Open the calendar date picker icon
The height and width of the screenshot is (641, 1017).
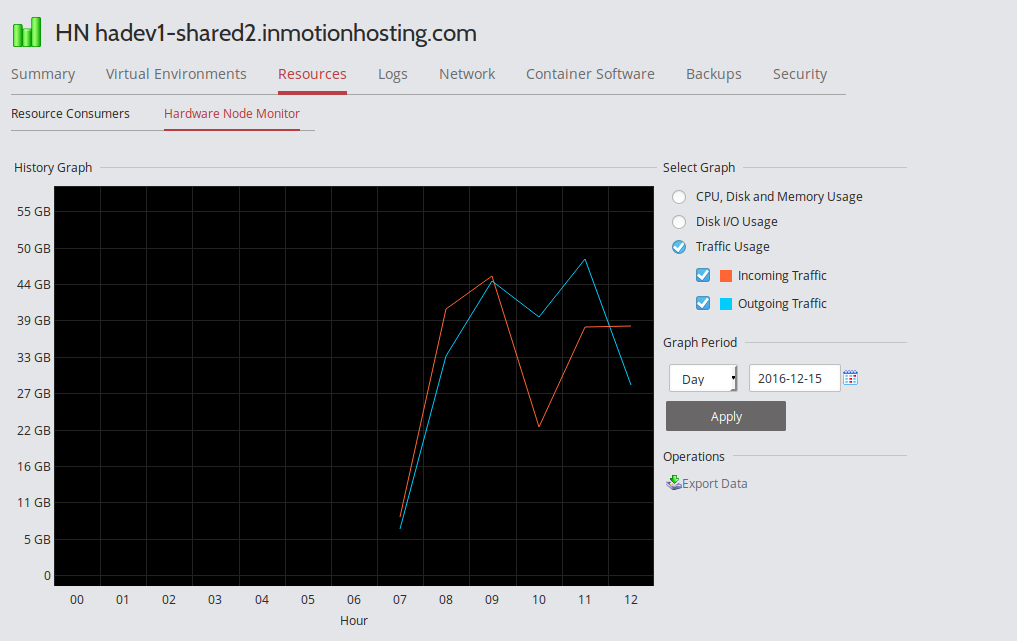851,378
